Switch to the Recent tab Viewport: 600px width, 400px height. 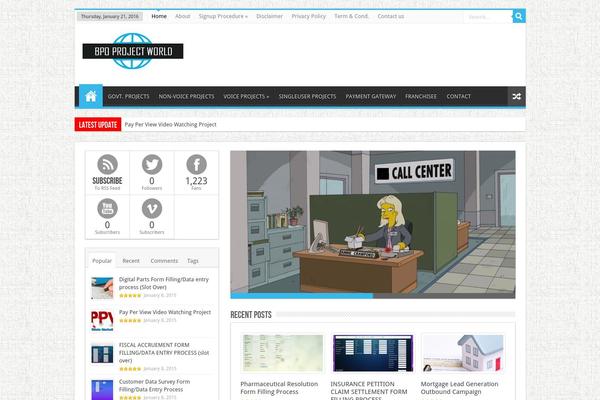[131, 261]
